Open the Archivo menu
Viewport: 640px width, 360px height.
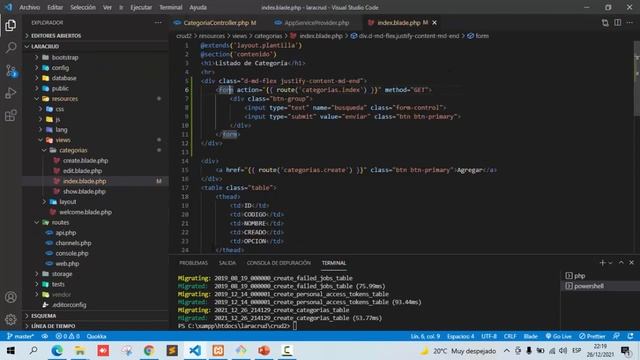coord(29,7)
